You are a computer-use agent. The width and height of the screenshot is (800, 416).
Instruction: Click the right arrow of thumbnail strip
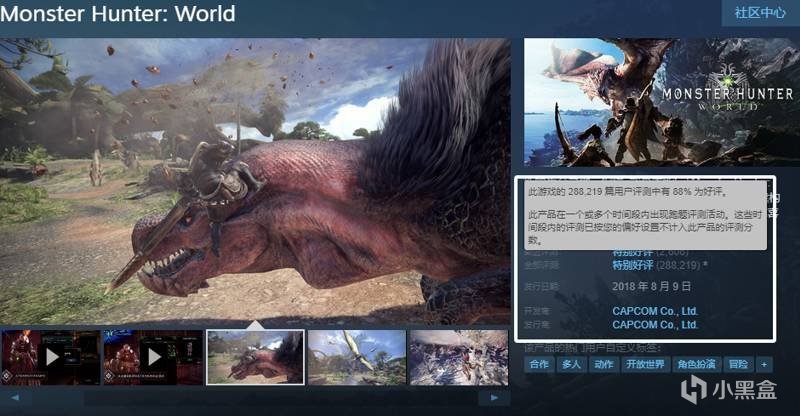pyautogui.click(x=494, y=398)
